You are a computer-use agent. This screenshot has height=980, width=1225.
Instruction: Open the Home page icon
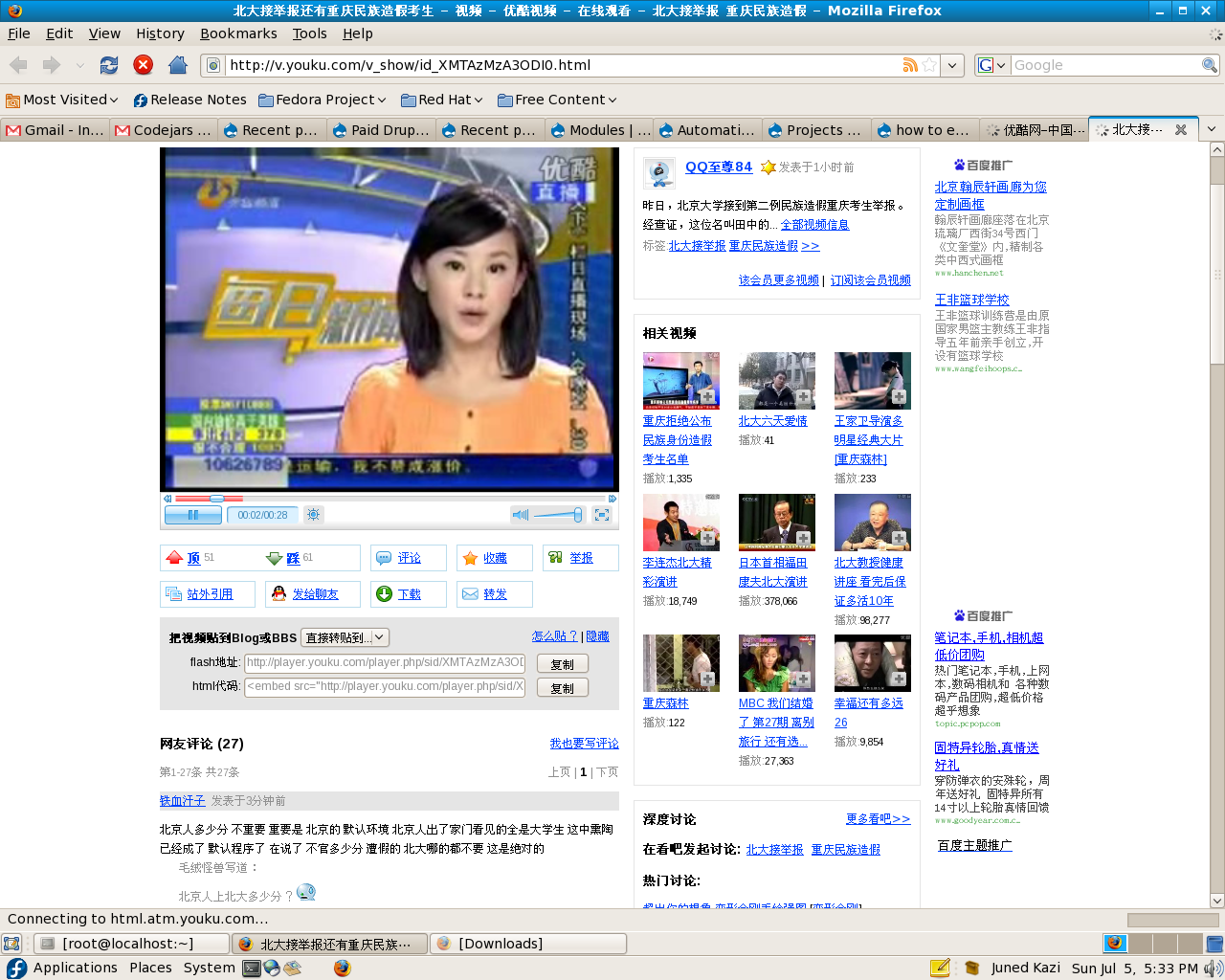[177, 65]
